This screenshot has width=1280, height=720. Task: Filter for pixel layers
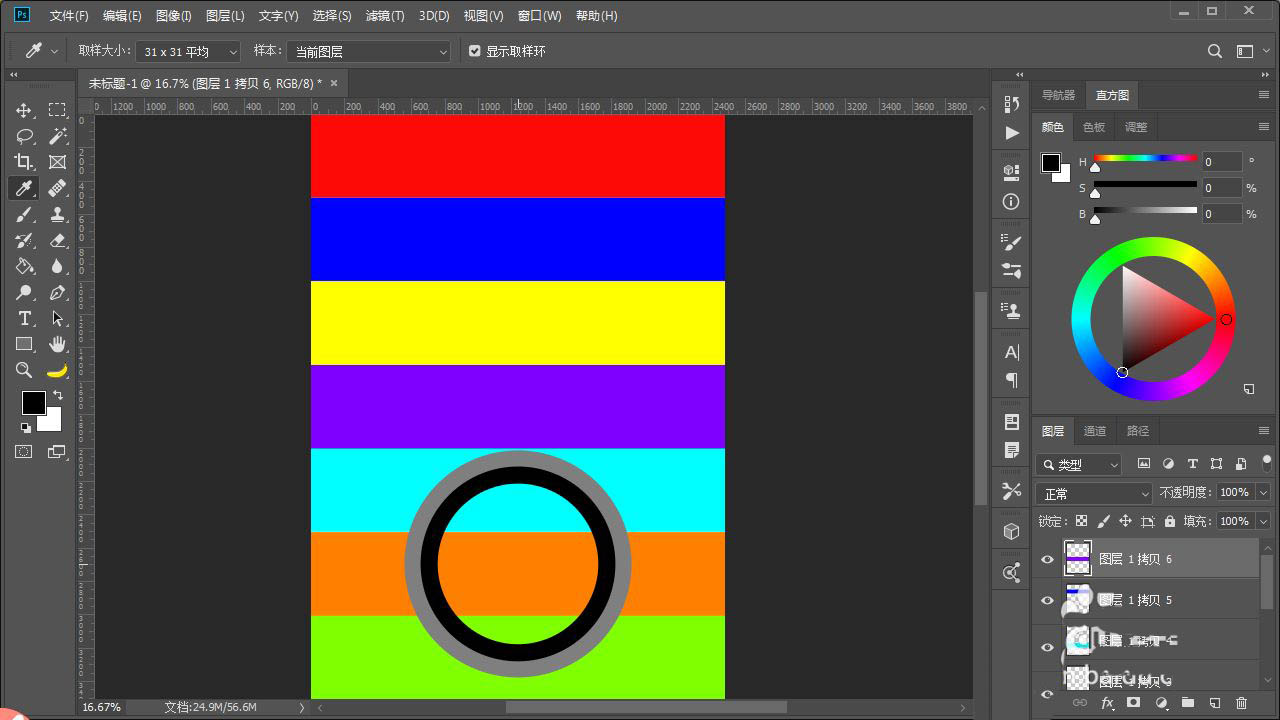[1144, 464]
